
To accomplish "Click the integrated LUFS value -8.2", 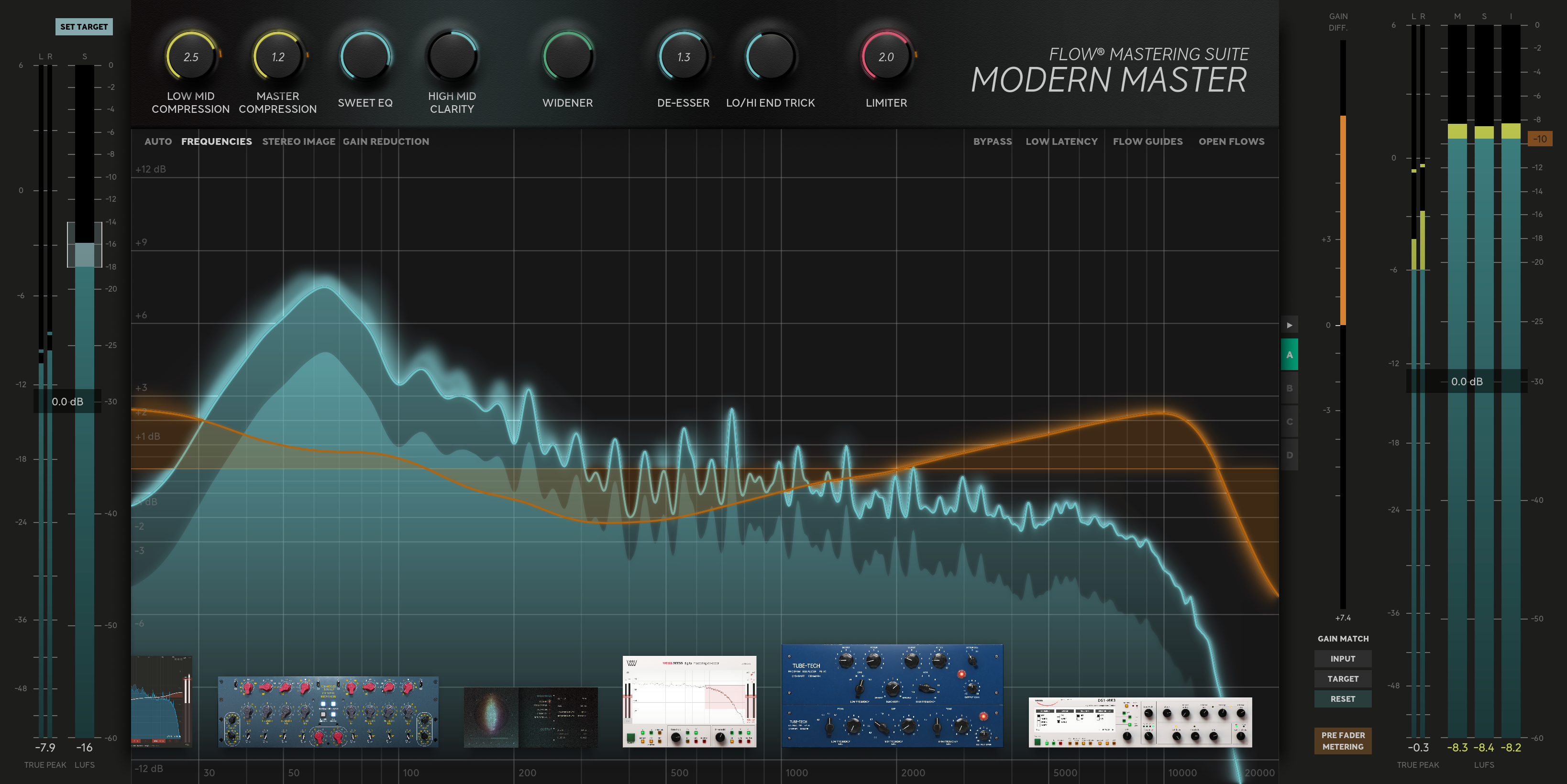I will [1511, 748].
